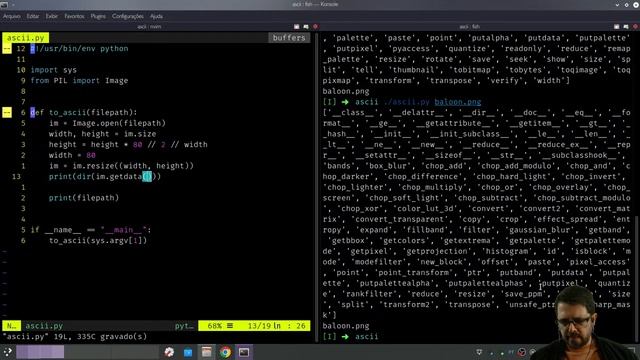Viewport: 640px width, 360px height.
Task: Click the N mode indicator in vim statusline
Action: pyautogui.click(x=11, y=326)
